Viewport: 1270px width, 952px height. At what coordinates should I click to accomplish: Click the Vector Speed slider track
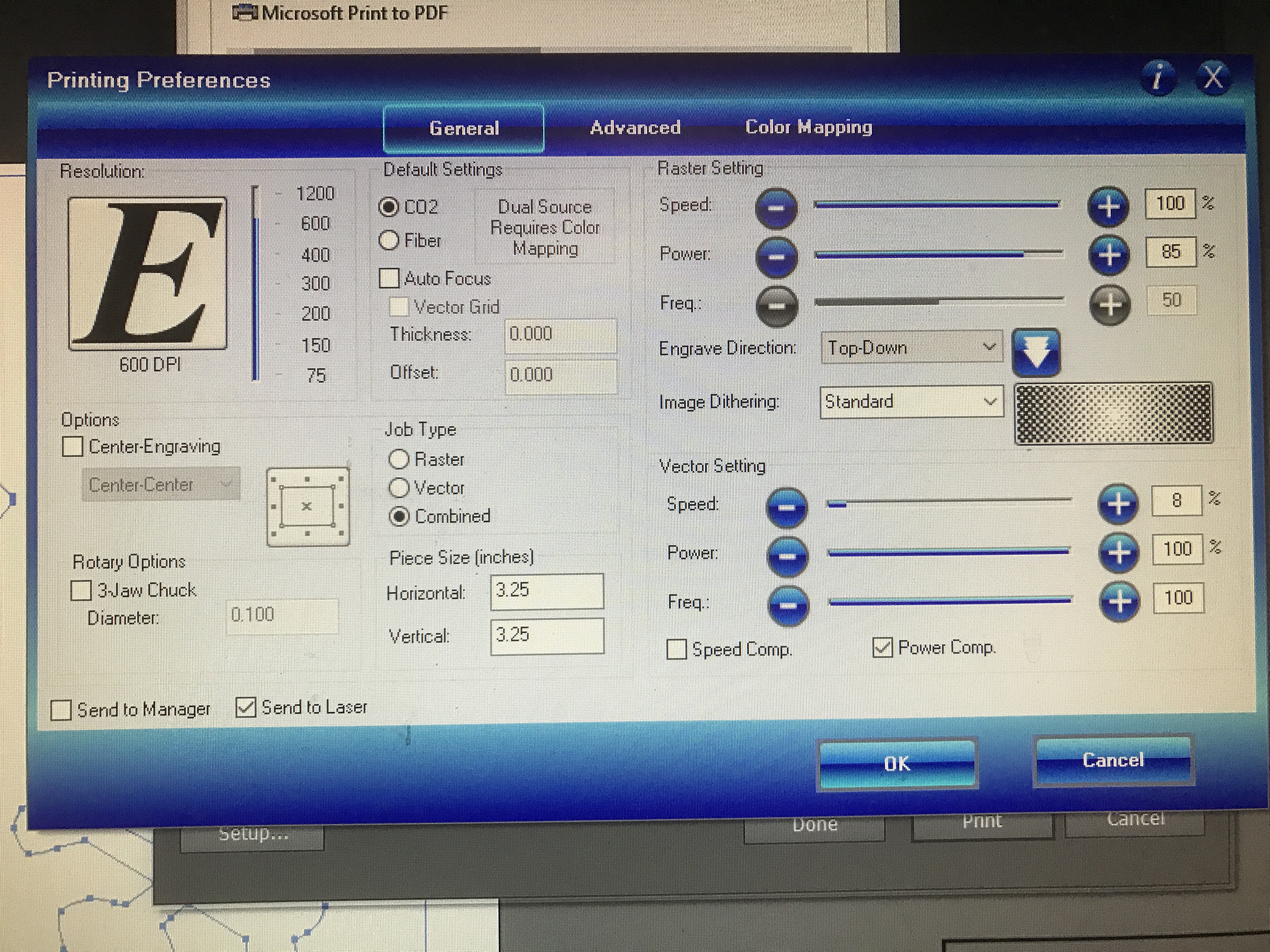tap(950, 503)
